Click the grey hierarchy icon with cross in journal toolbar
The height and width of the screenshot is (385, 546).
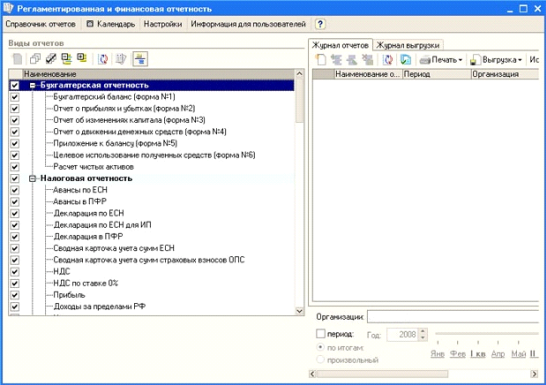tap(367, 60)
